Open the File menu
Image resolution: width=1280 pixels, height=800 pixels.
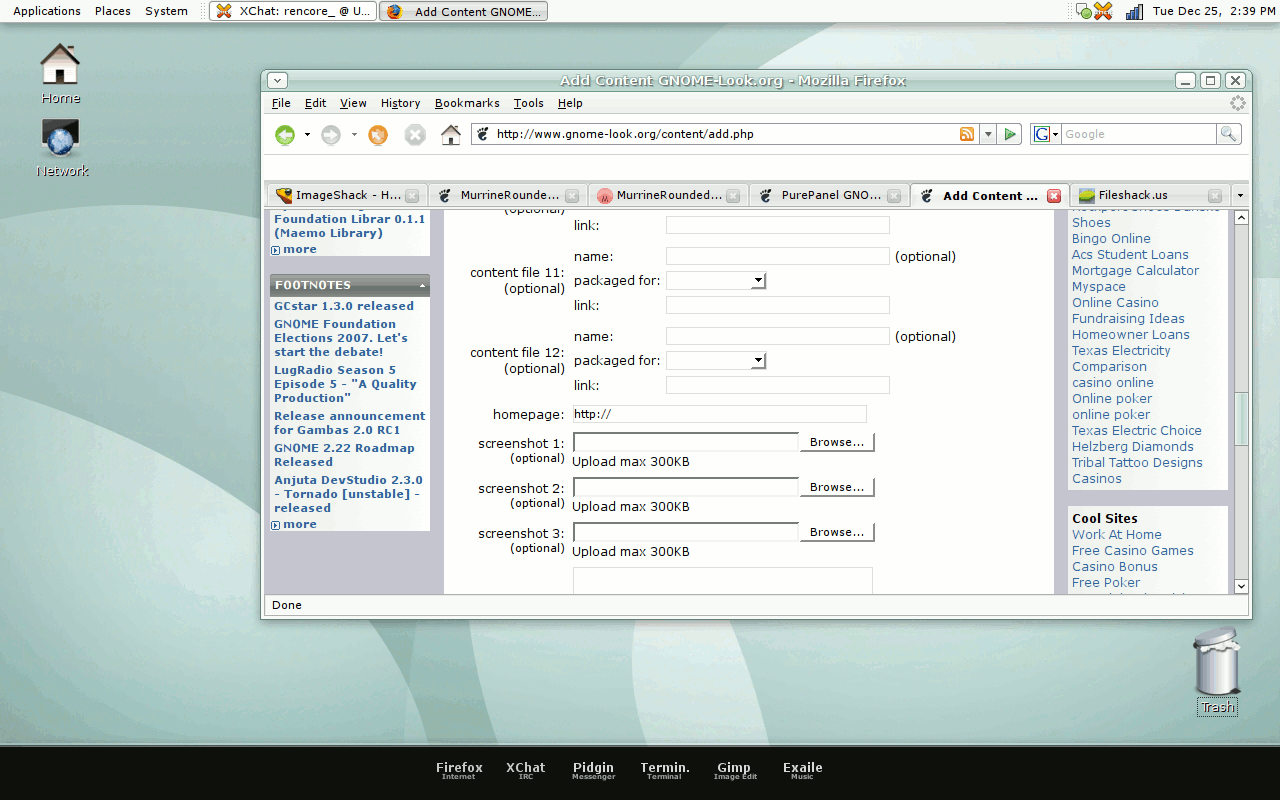point(281,103)
